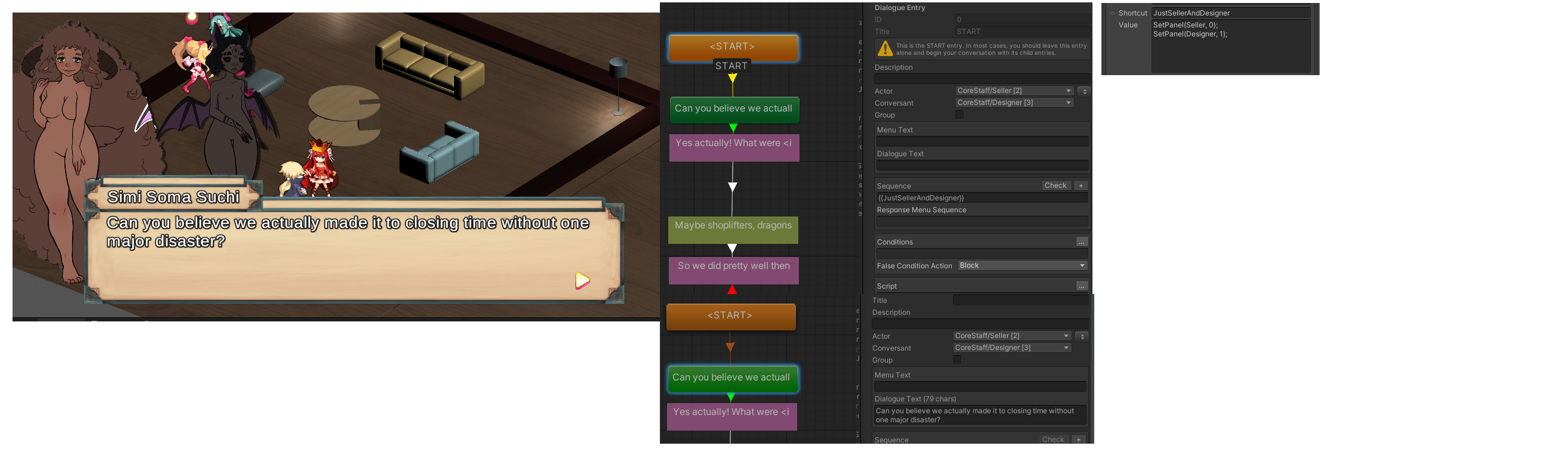This screenshot has width=1568, height=455.
Task: Click the lower Description input field
Action: pyautogui.click(x=980, y=324)
